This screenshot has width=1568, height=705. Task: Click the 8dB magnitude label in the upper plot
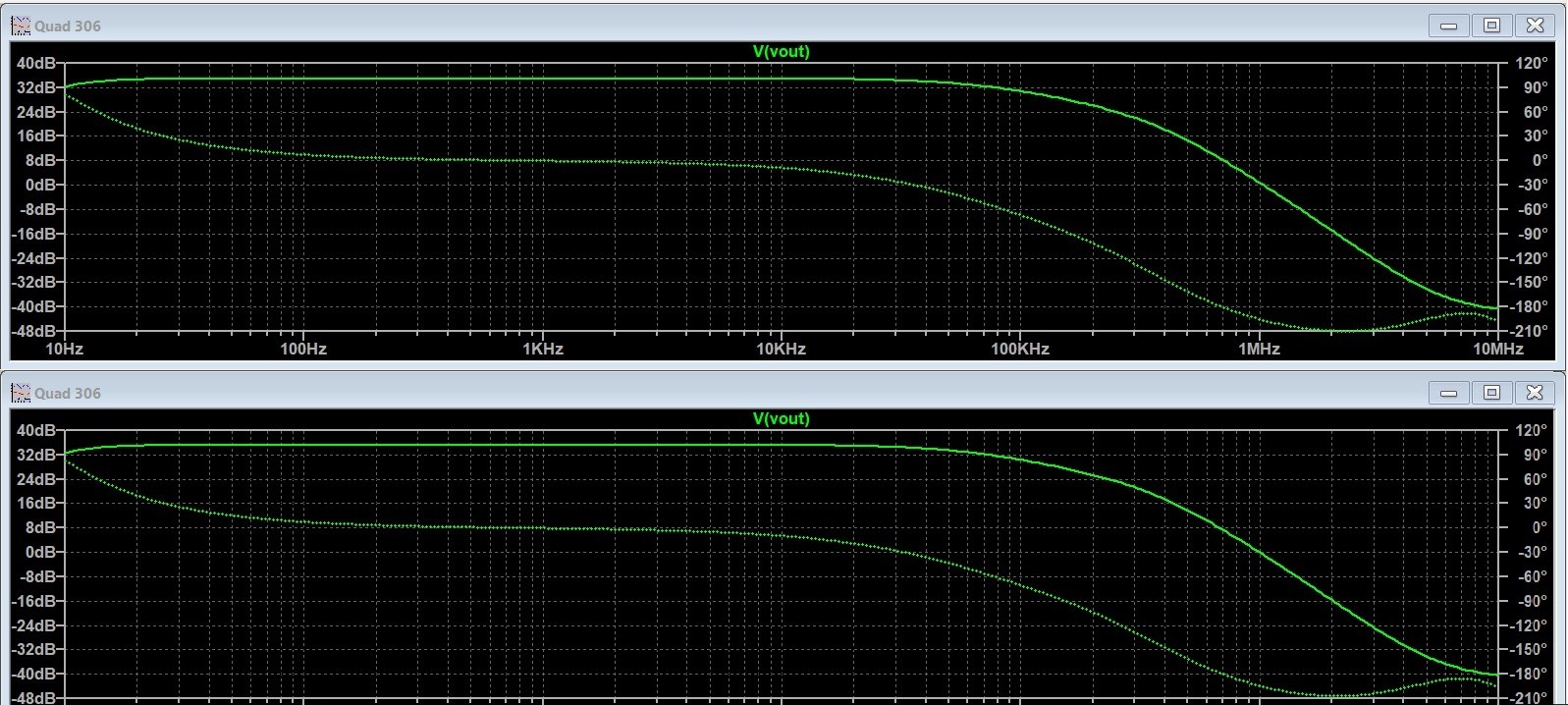click(x=39, y=160)
